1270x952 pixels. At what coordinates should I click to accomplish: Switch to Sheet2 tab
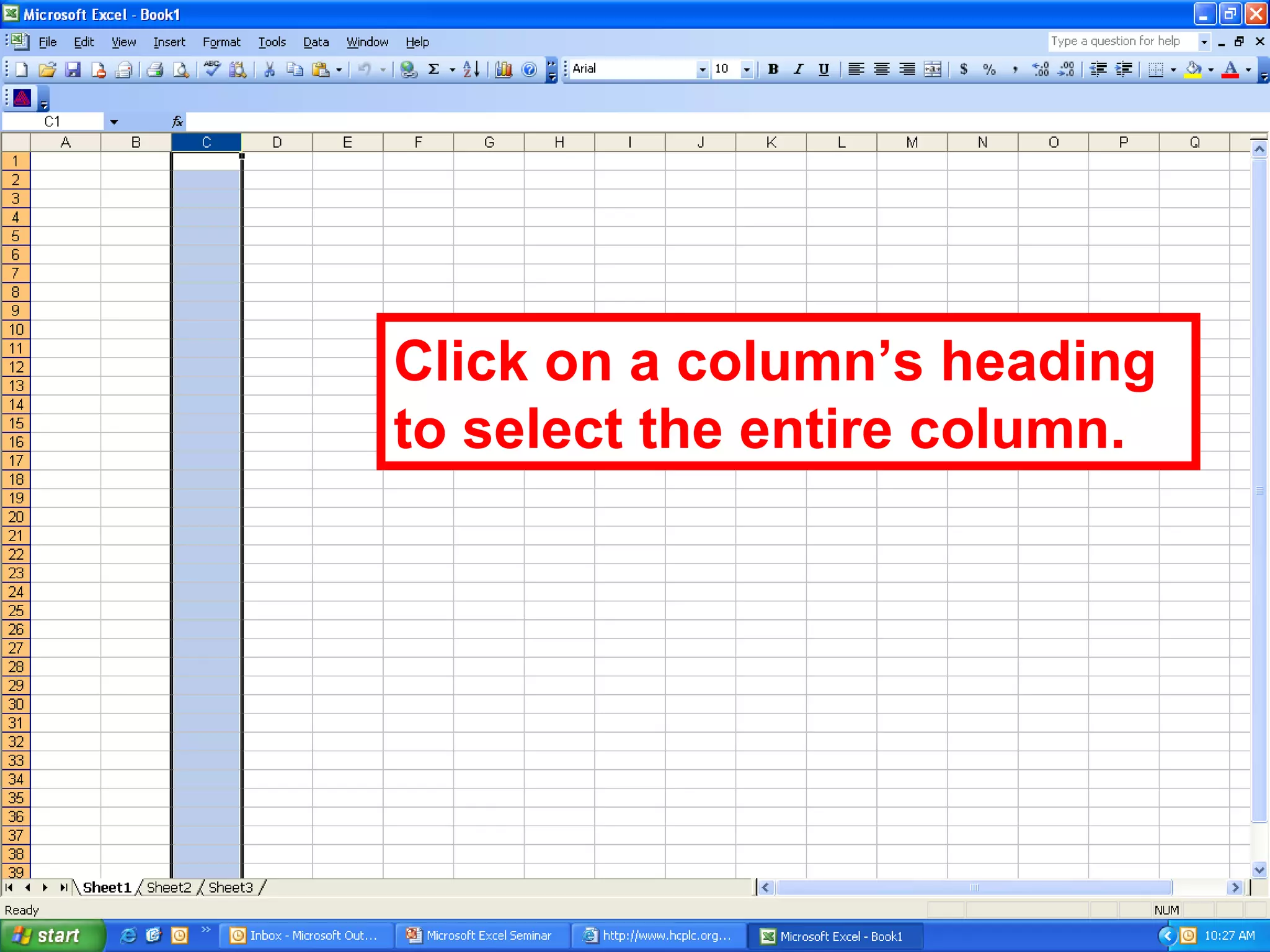[x=169, y=887]
